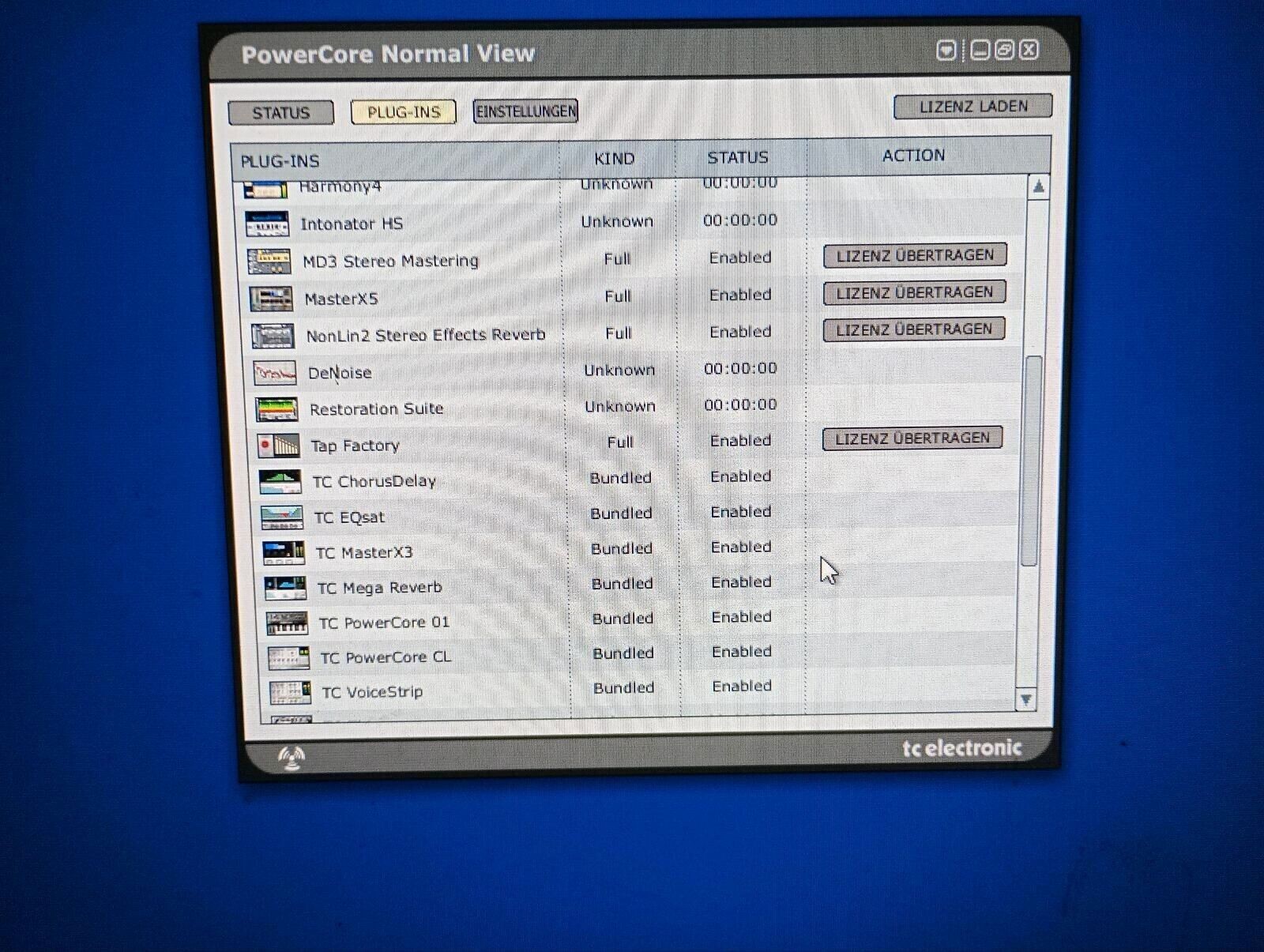Click the TC PowerCore 01 icon
Screen dimensions: 1264x952
point(287,623)
